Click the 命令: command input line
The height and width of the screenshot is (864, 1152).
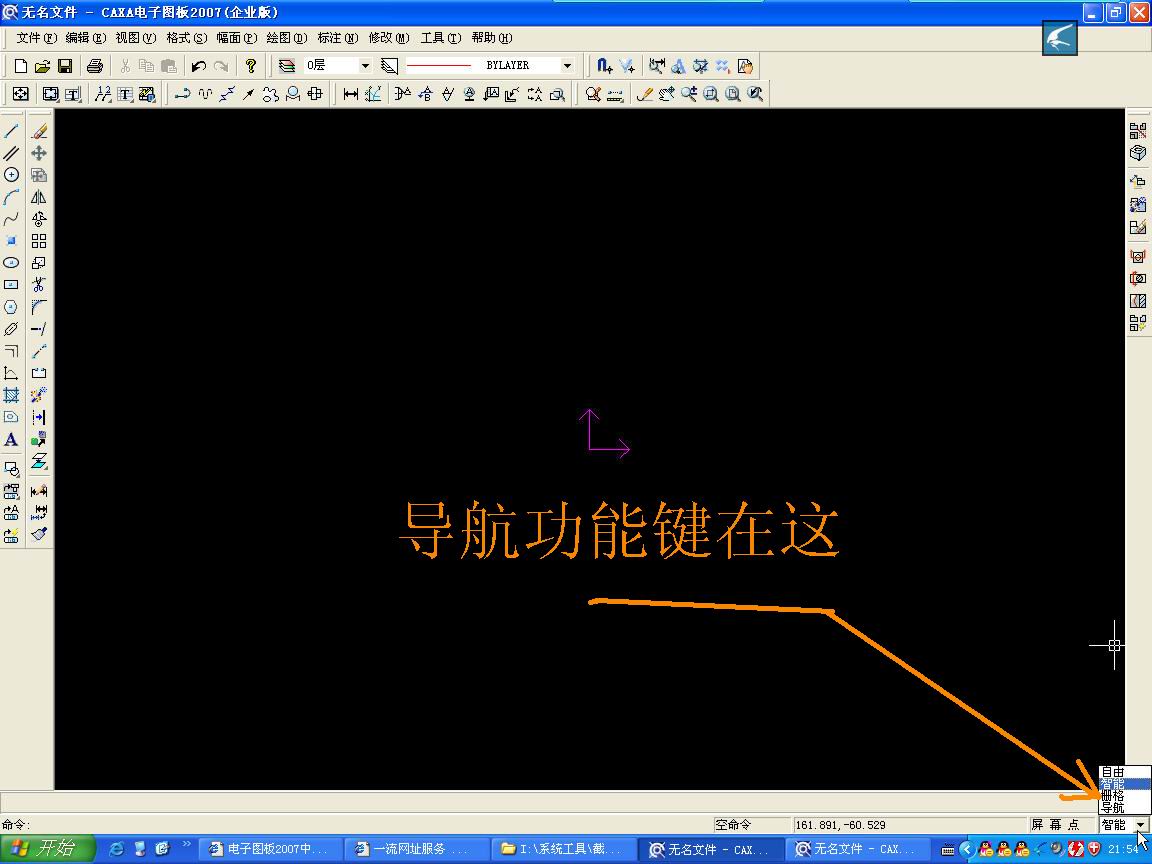[x=356, y=825]
